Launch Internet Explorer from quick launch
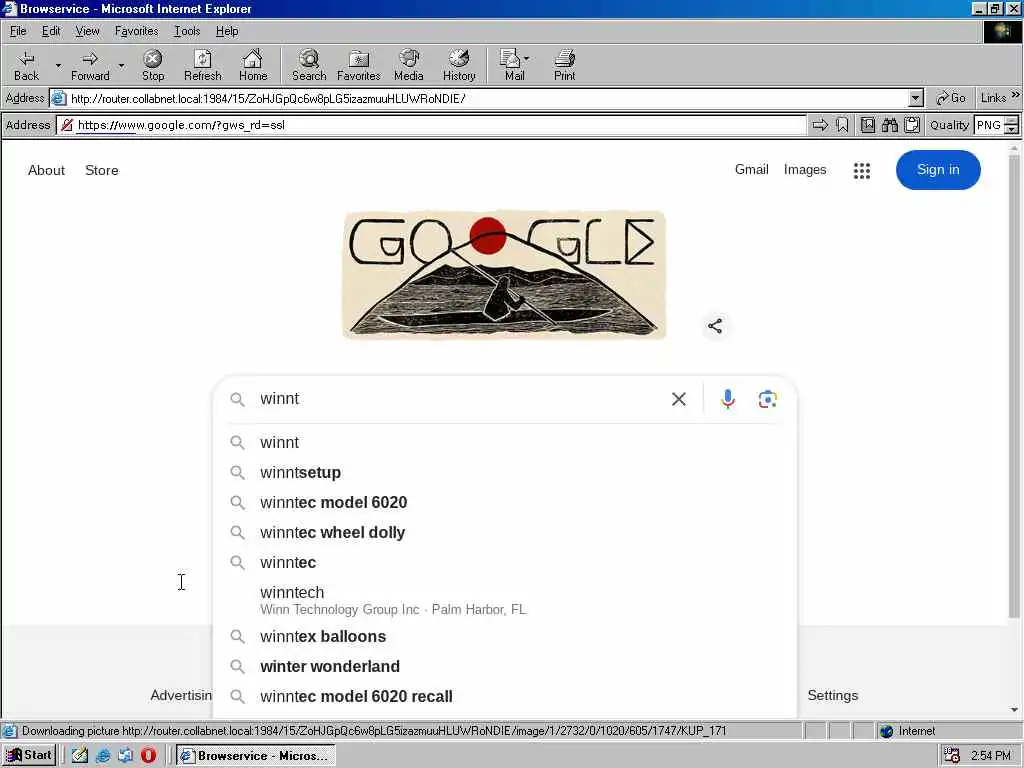Image resolution: width=1024 pixels, height=768 pixels. [x=103, y=756]
